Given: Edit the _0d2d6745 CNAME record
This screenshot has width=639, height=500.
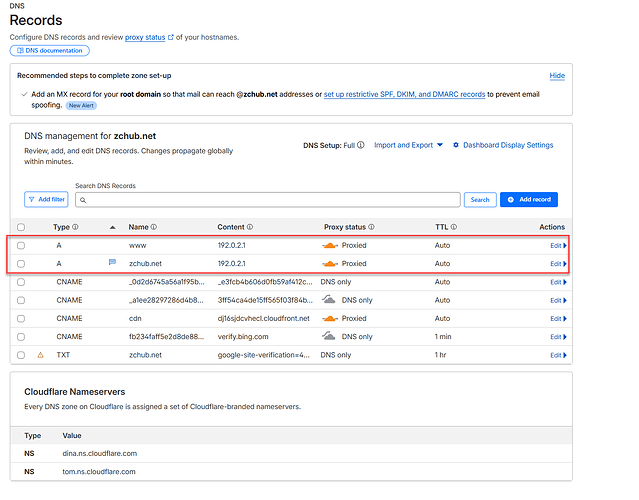Looking at the screenshot, I should (558, 282).
